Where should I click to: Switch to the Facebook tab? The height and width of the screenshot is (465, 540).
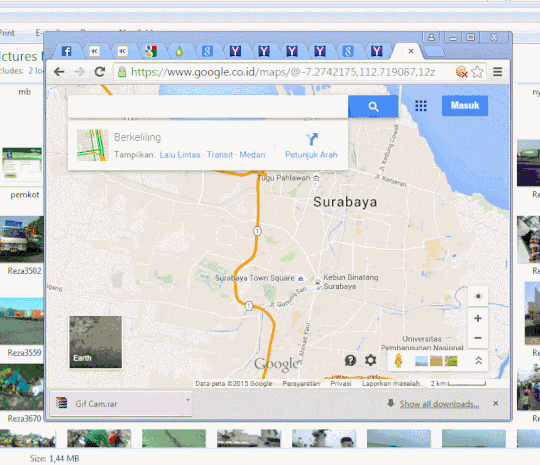pyautogui.click(x=66, y=51)
